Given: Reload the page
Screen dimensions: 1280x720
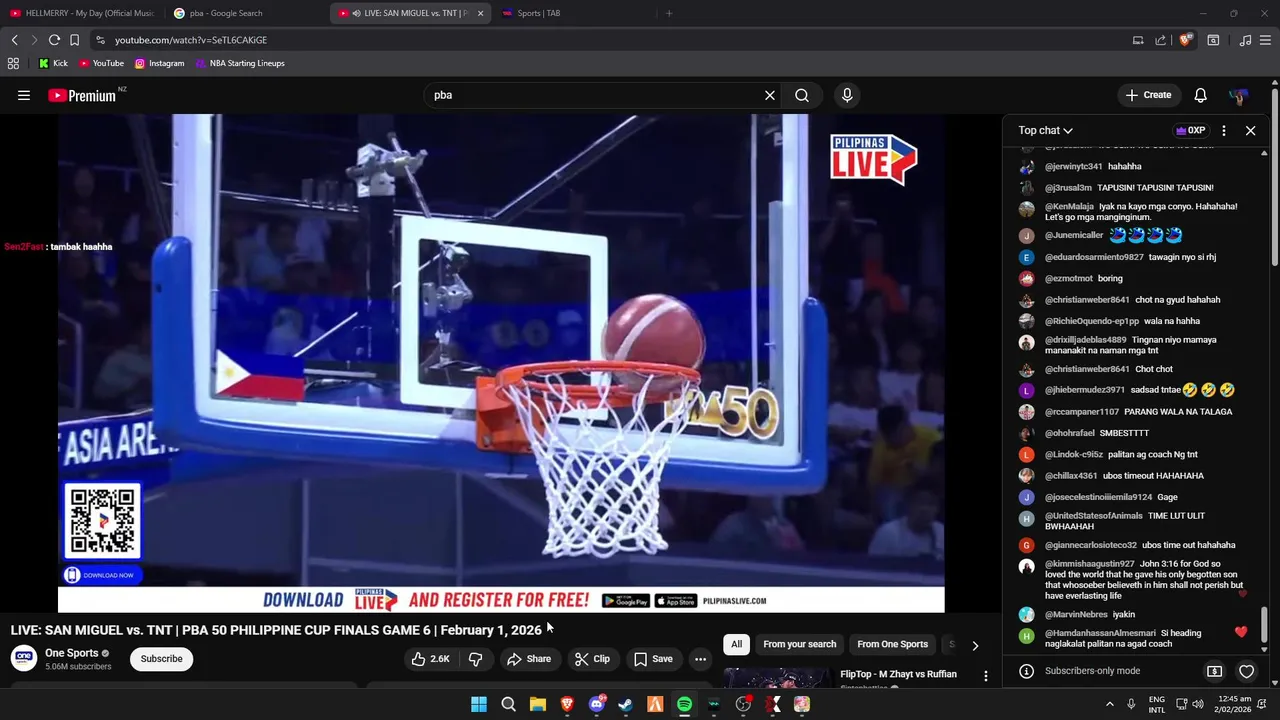Looking at the screenshot, I should coord(54,40).
